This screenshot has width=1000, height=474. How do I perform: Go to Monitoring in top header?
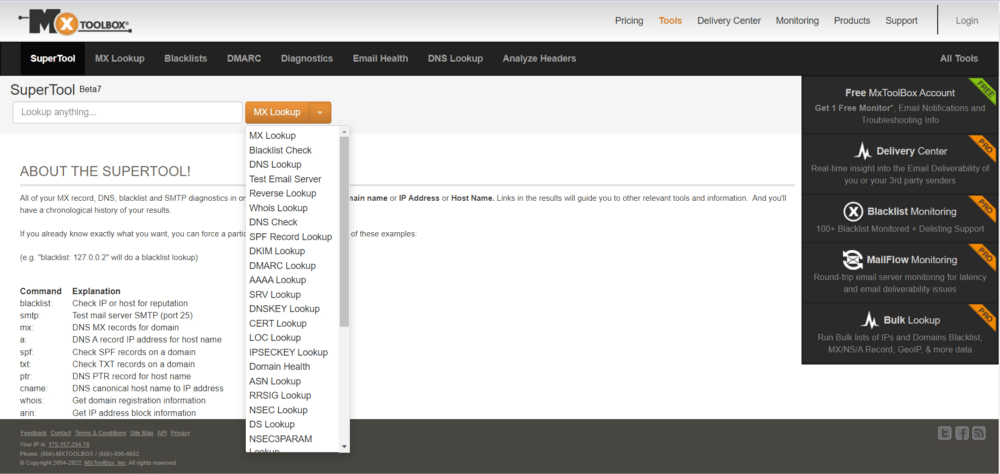coord(797,20)
